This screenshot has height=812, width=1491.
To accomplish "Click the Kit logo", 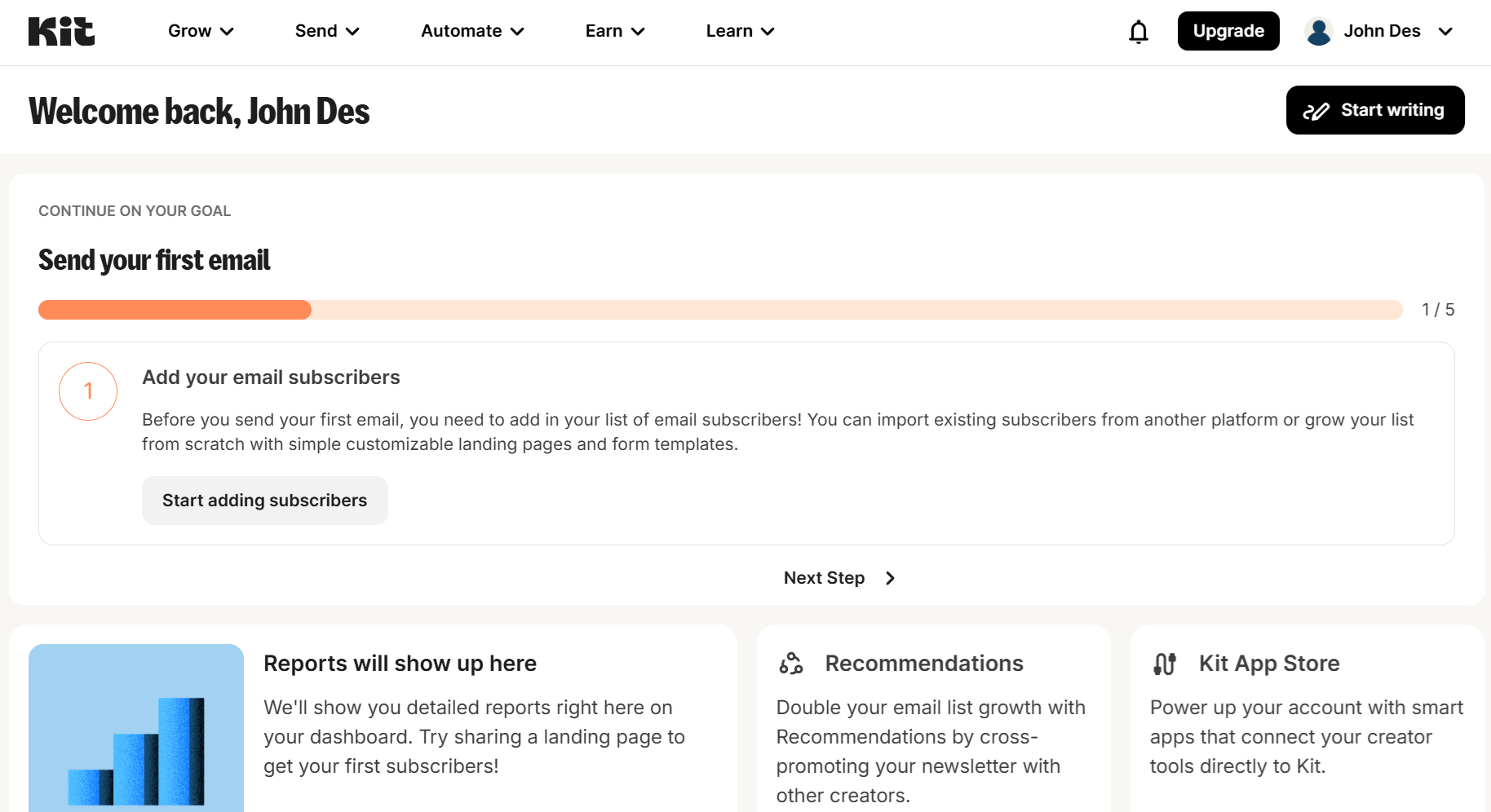I will tap(61, 31).
